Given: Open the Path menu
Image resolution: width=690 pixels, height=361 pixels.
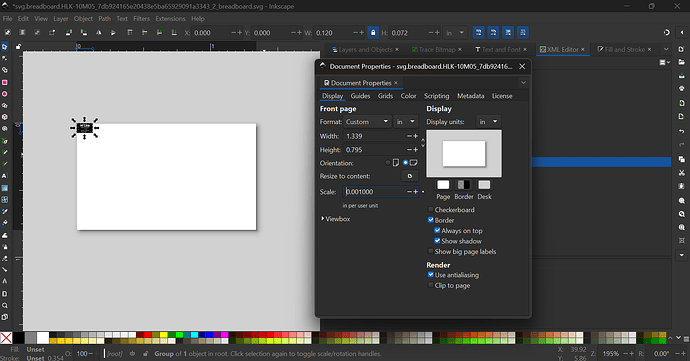Looking at the screenshot, I should (104, 18).
